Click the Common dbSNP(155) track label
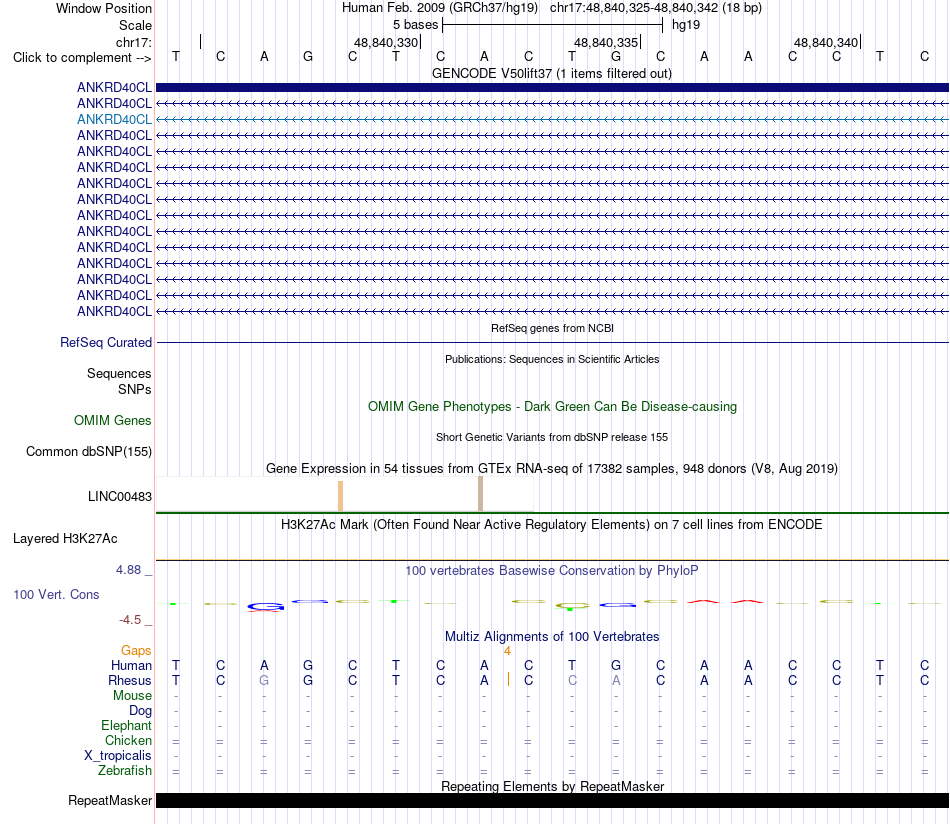950x824 pixels. pos(88,451)
